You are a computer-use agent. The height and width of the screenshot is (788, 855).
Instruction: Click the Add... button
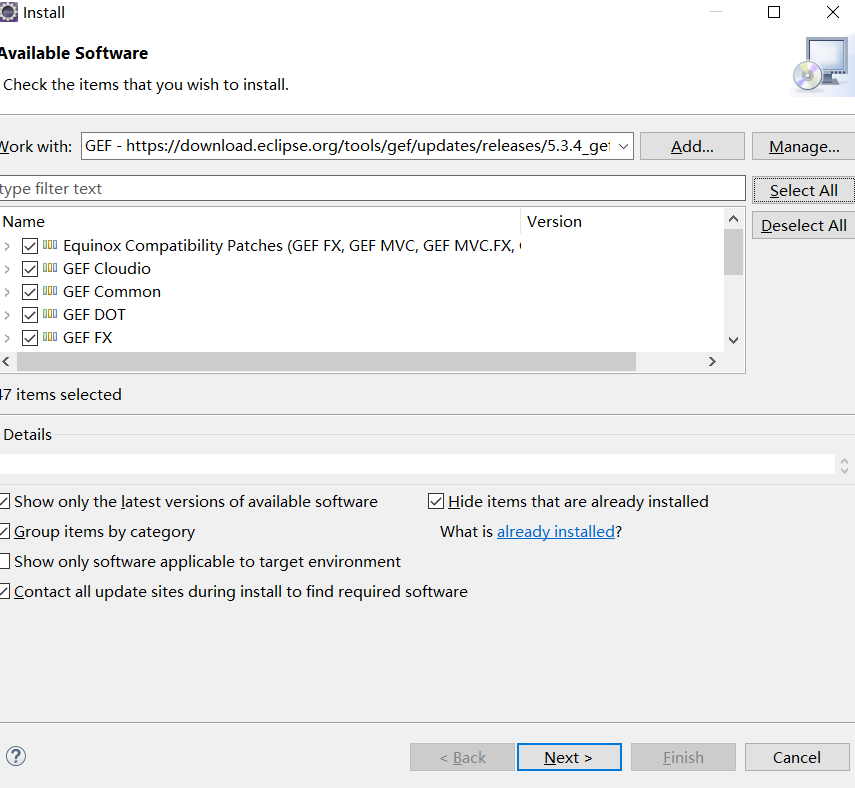(692, 146)
